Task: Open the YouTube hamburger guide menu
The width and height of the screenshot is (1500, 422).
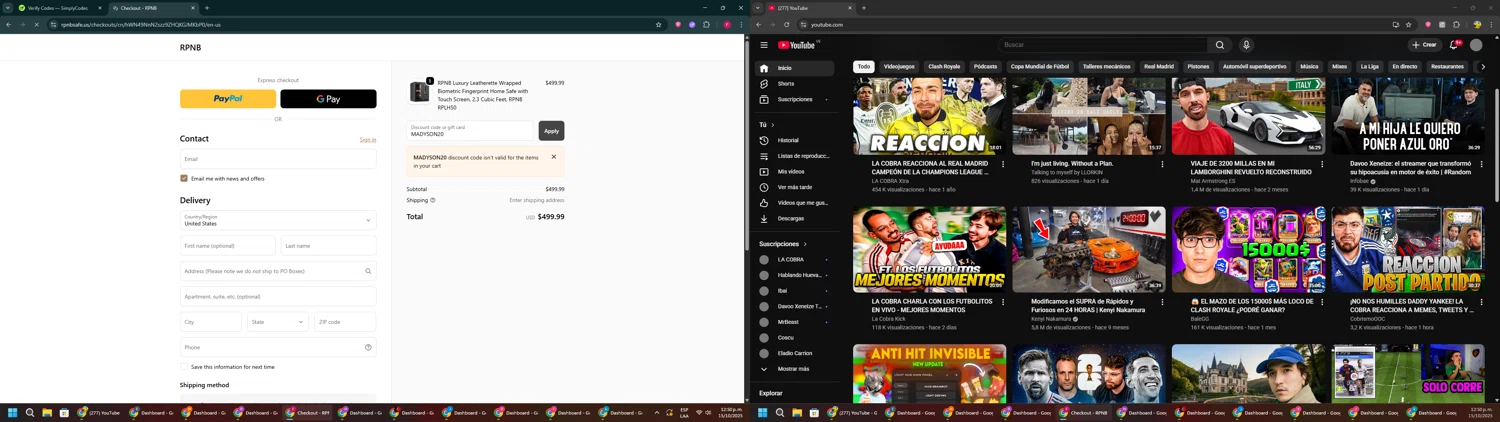Action: click(763, 45)
